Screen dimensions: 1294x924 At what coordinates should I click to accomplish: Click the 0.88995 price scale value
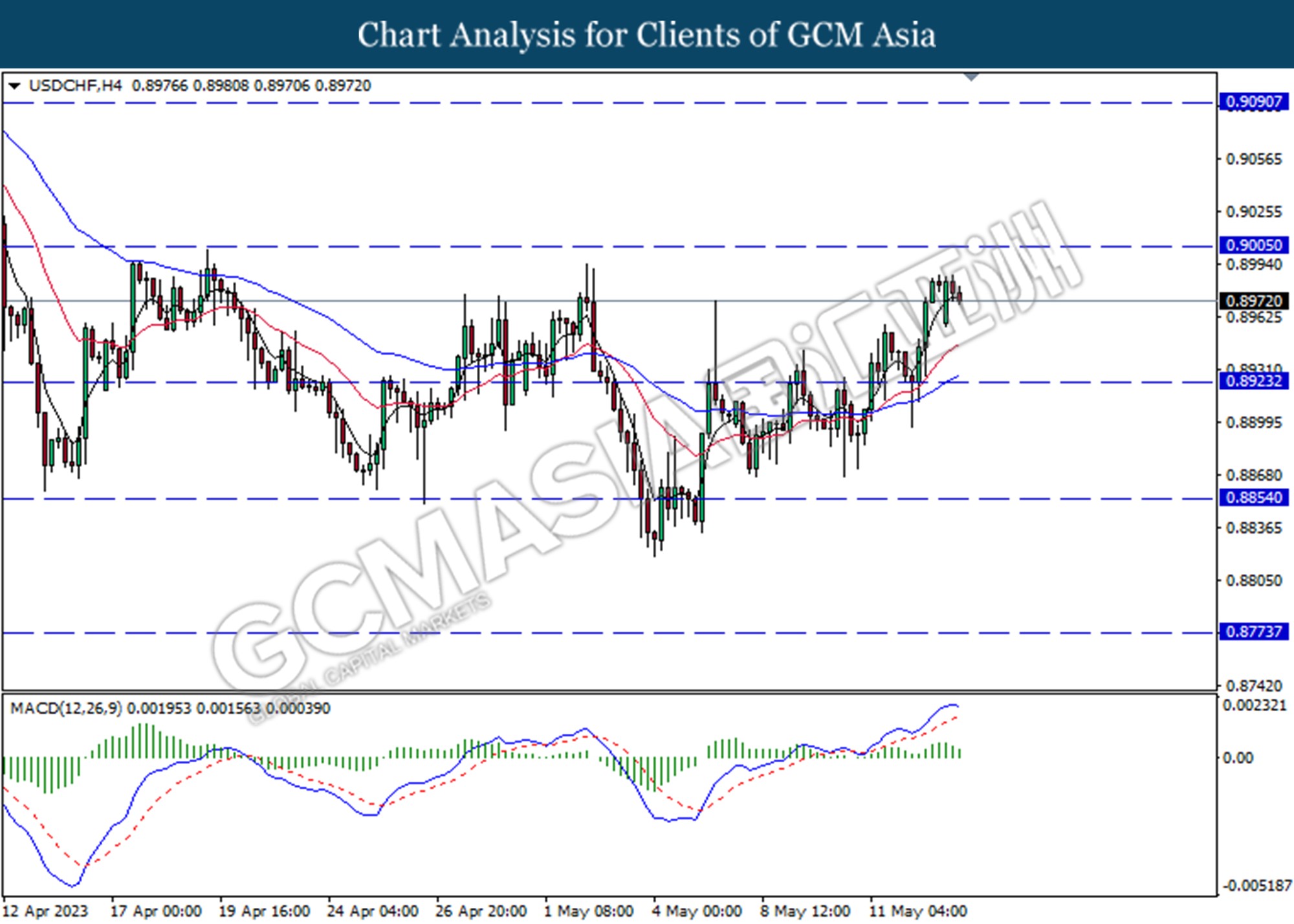click(1254, 423)
